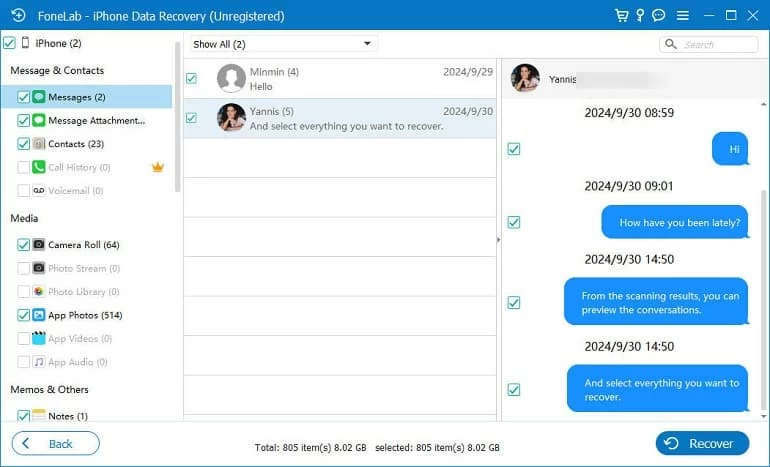Open the hamburger menu in title bar
The height and width of the screenshot is (467, 770).
click(x=683, y=15)
